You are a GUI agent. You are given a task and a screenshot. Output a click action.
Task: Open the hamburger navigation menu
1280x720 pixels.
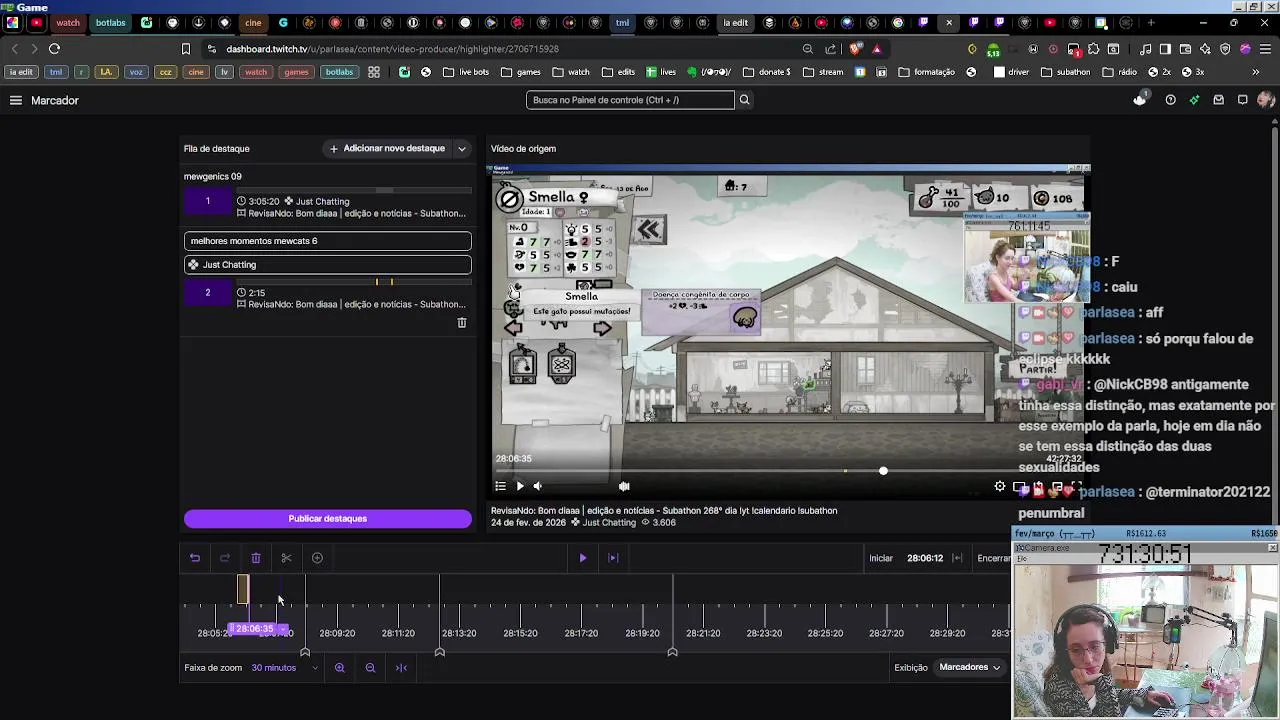(x=15, y=100)
